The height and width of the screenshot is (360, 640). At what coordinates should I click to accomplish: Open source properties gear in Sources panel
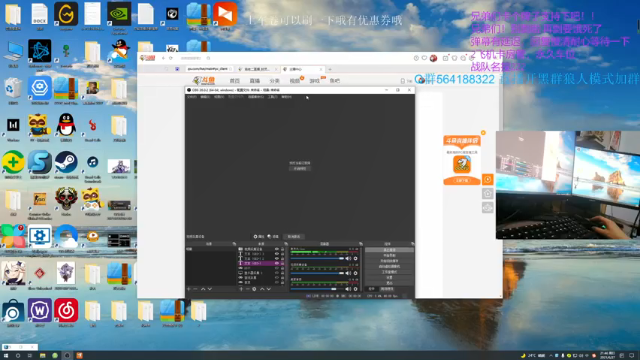pos(254,289)
